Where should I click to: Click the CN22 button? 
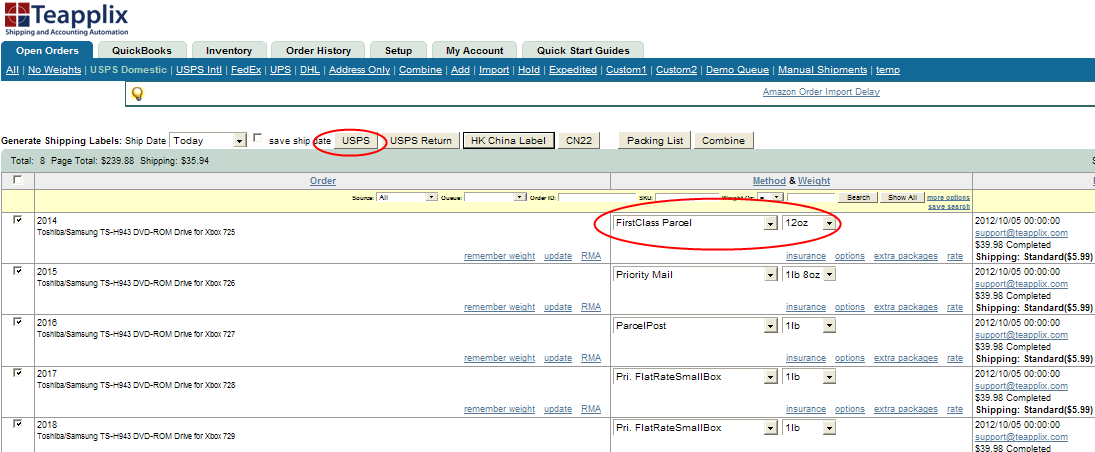(x=579, y=140)
